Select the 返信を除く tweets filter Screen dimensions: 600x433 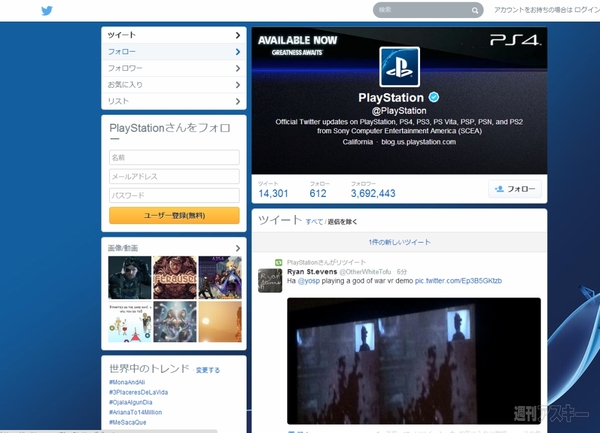(342, 221)
